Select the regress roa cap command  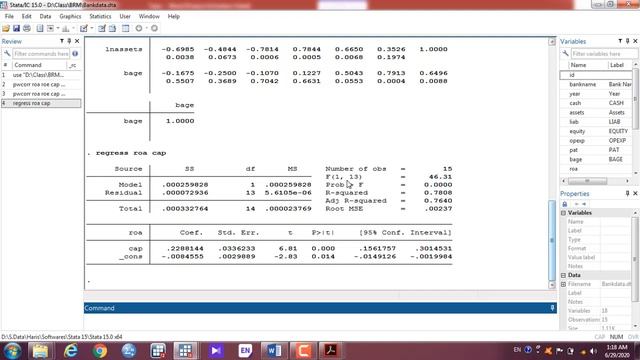(41, 103)
